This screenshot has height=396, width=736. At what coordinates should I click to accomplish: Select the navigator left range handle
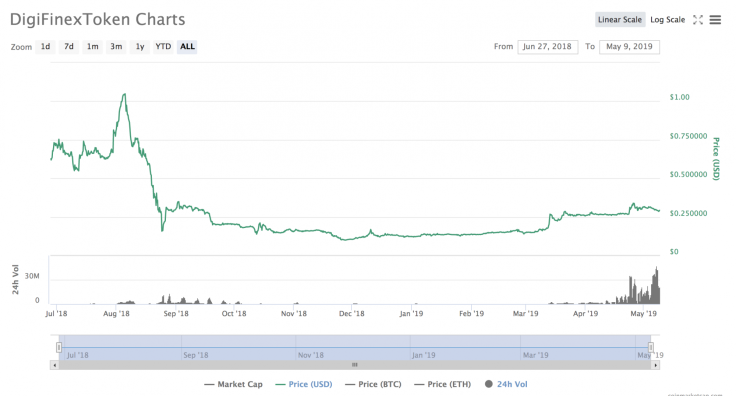[x=59, y=347]
